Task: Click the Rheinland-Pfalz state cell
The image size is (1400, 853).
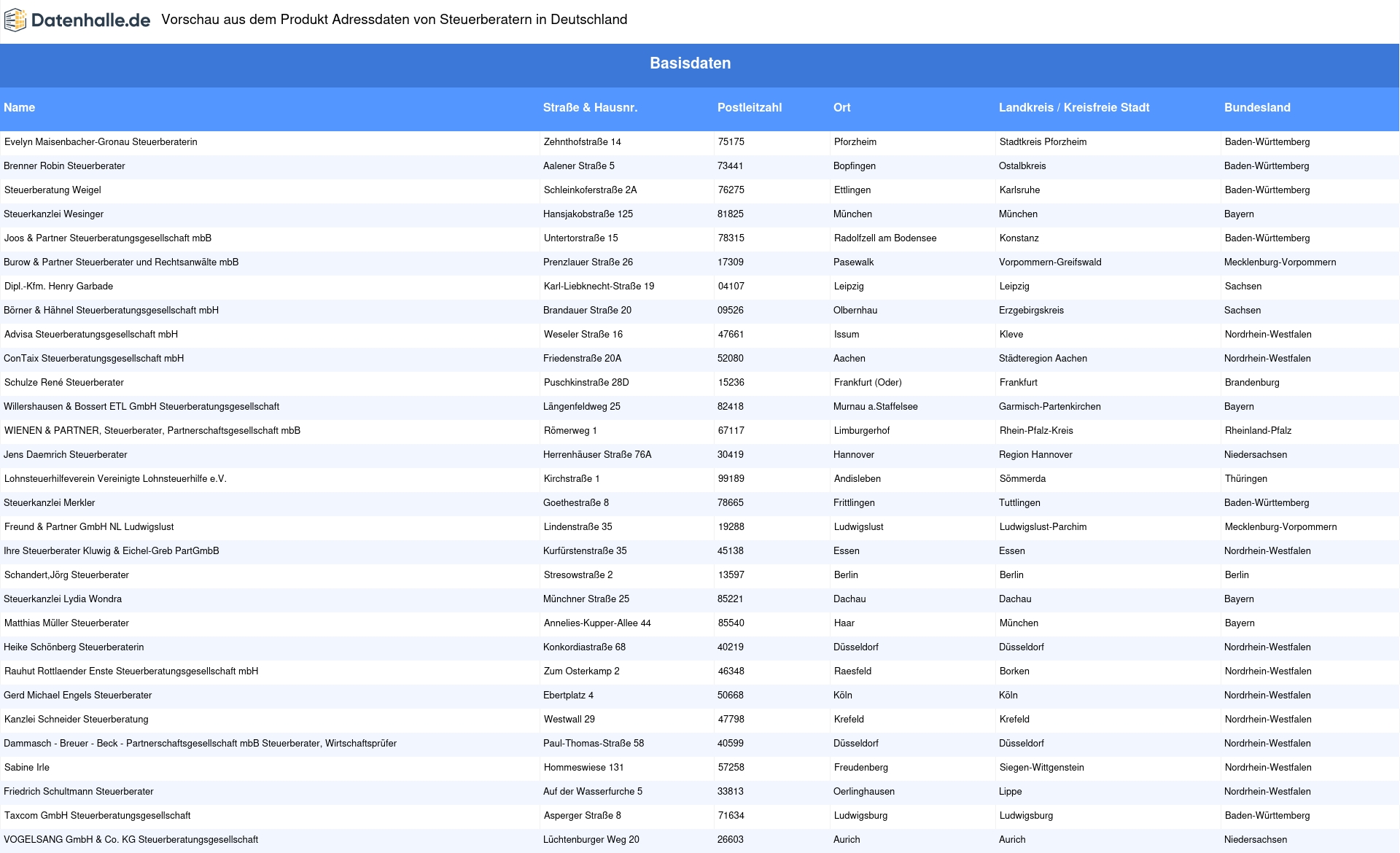Action: (1258, 431)
